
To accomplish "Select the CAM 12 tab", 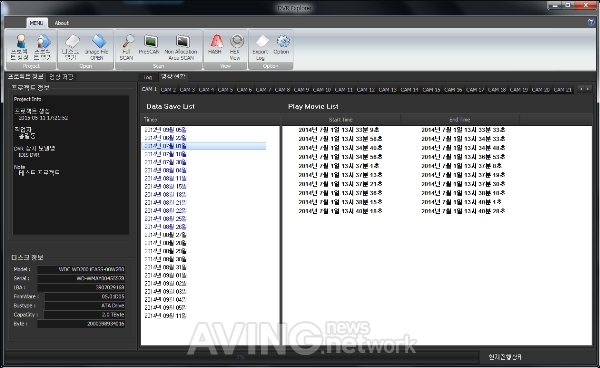I will click(366, 90).
